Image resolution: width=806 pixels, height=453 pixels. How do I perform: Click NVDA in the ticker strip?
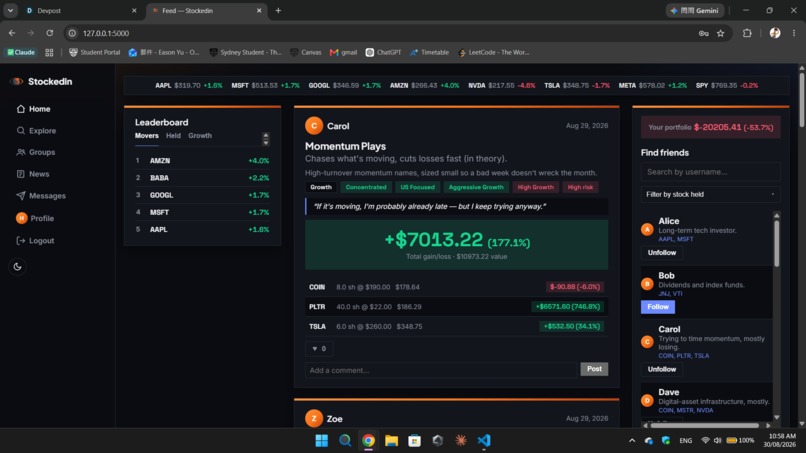click(502, 85)
